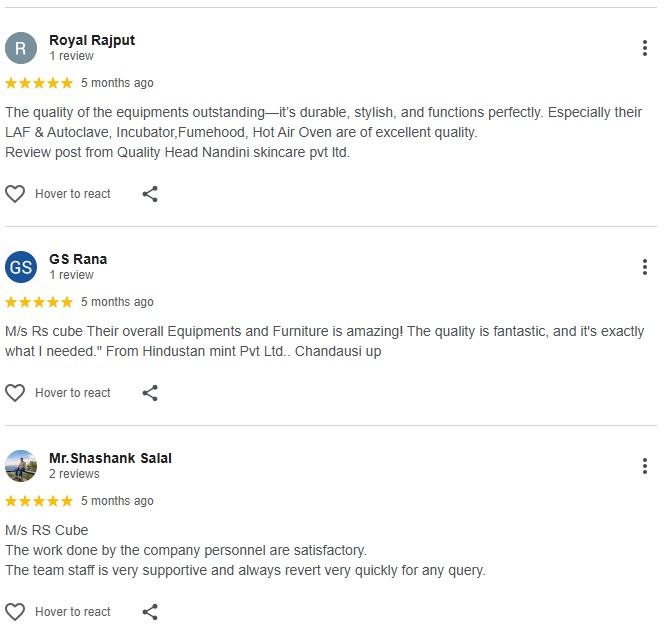Open Royal Rajput's profile avatar
The height and width of the screenshot is (629, 670).
[21, 48]
